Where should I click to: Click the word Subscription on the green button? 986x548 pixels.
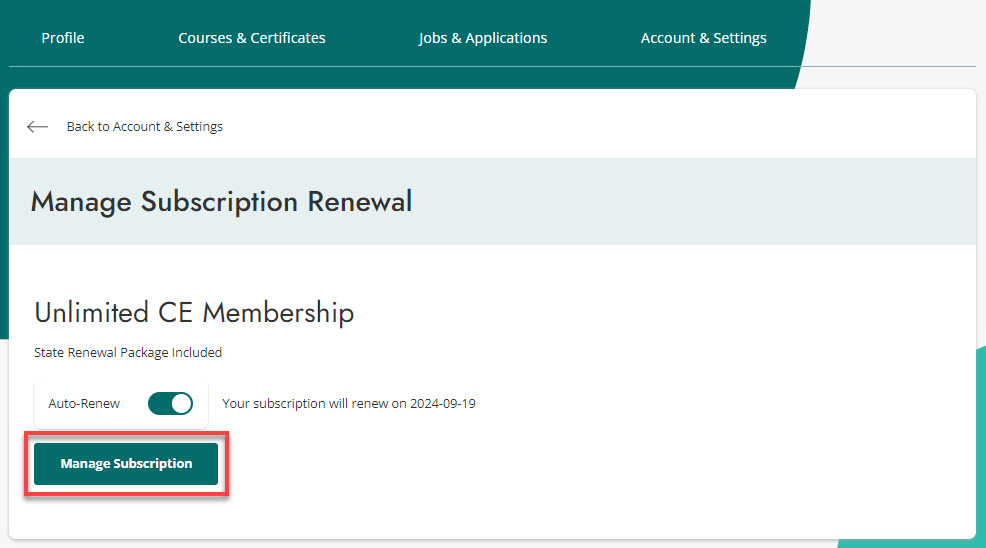[x=153, y=464]
